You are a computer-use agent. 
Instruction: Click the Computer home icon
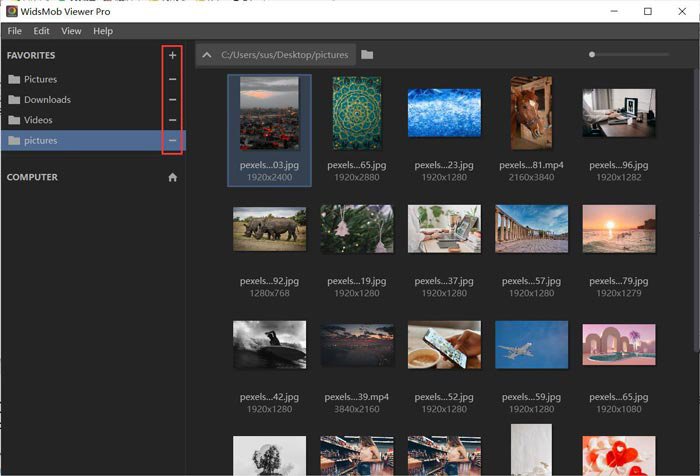[173, 177]
